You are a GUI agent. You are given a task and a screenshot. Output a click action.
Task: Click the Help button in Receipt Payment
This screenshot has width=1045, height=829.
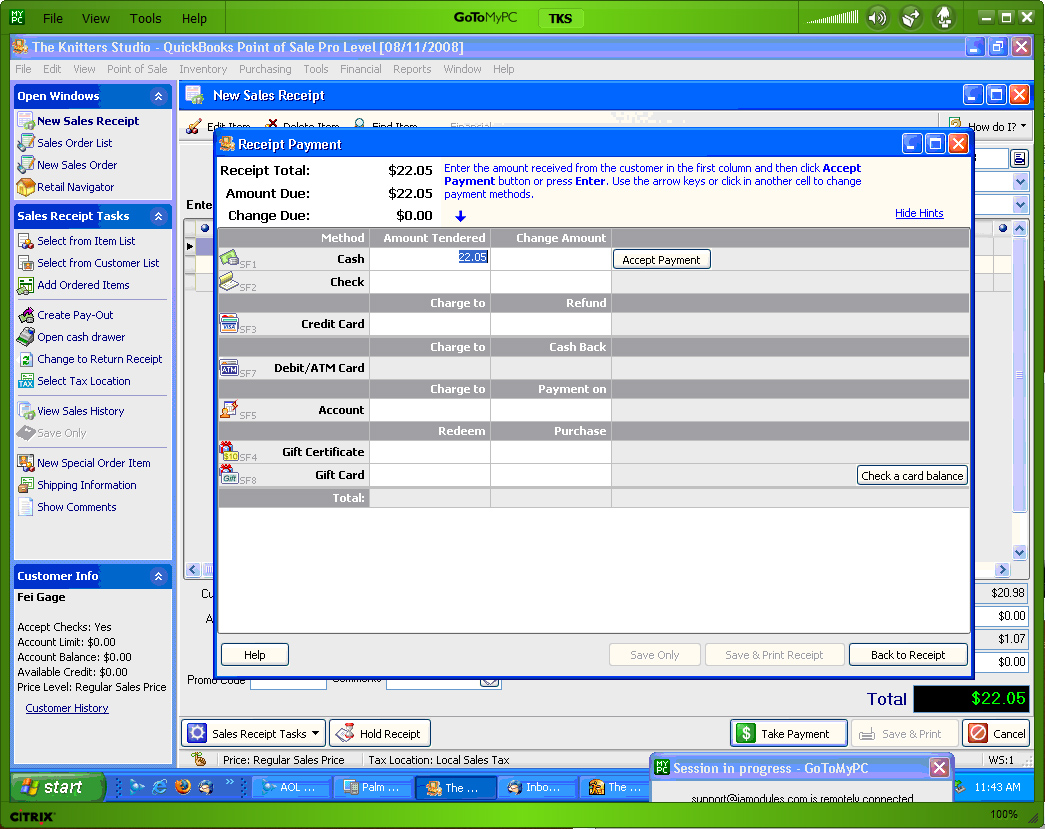pos(255,655)
